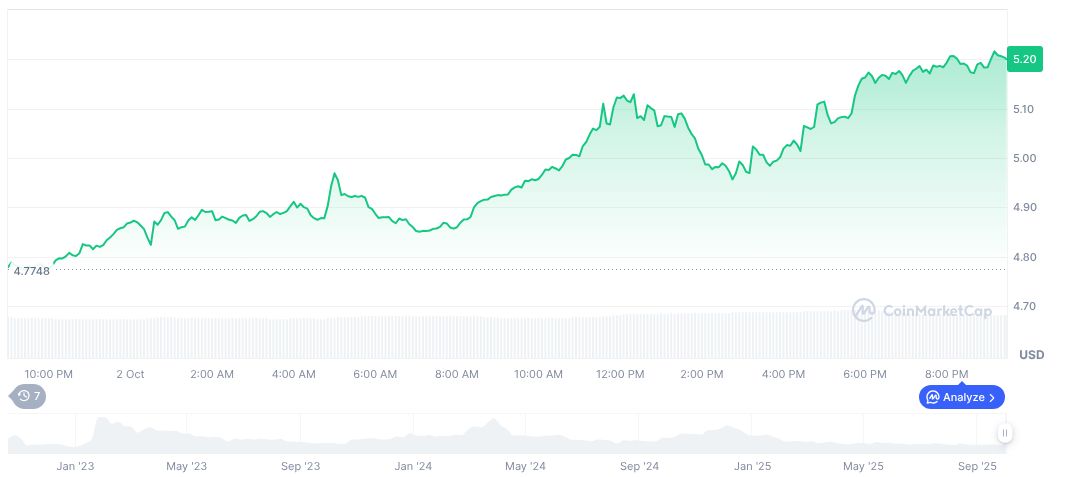Click May '25 on the range navigator

click(865, 466)
